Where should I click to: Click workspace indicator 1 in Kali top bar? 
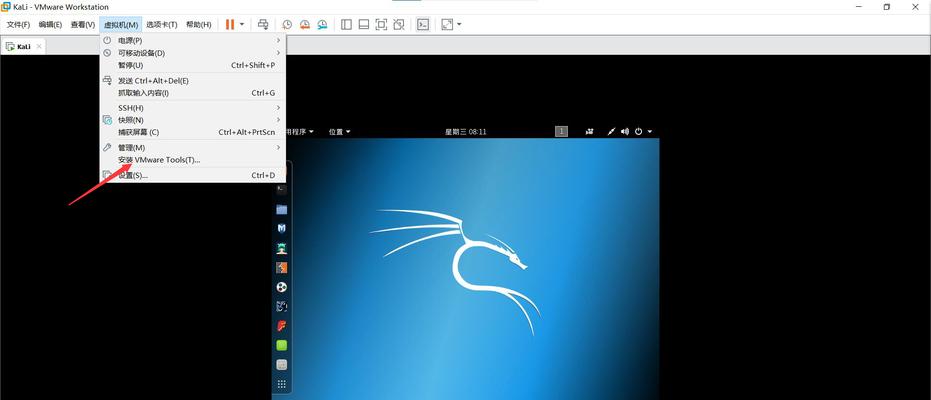[x=561, y=131]
